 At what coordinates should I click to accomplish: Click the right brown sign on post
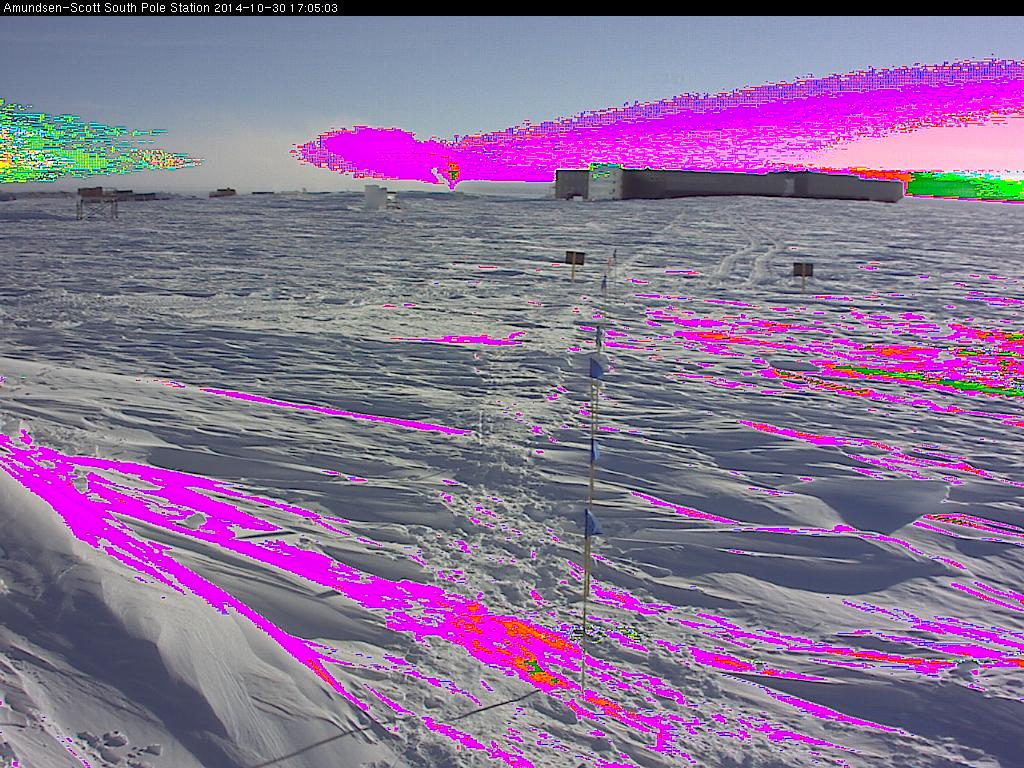(x=802, y=269)
